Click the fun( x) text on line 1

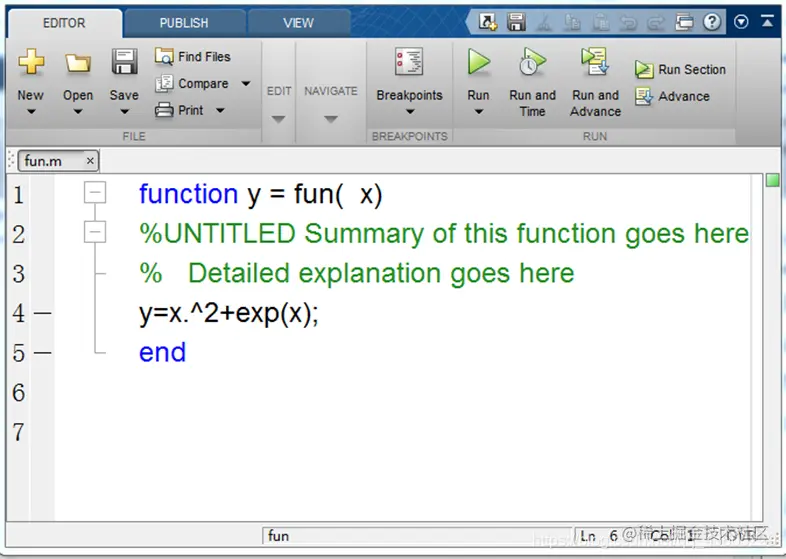coord(338,195)
